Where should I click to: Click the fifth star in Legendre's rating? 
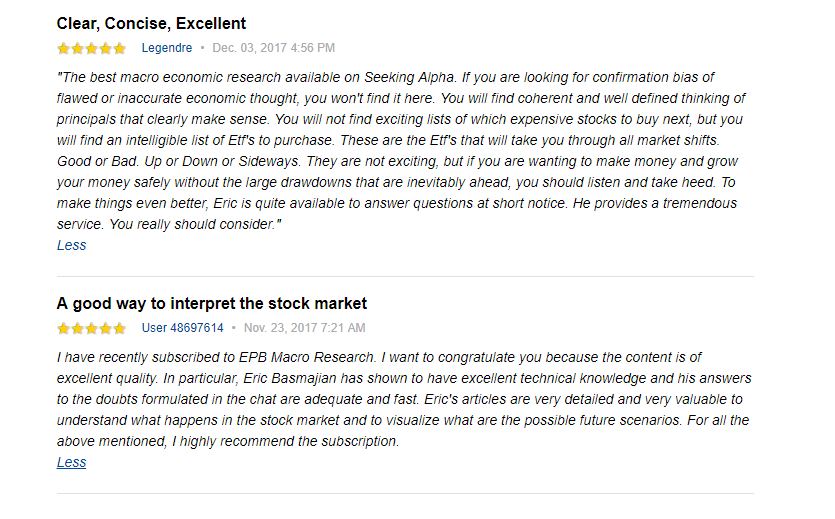coord(120,48)
